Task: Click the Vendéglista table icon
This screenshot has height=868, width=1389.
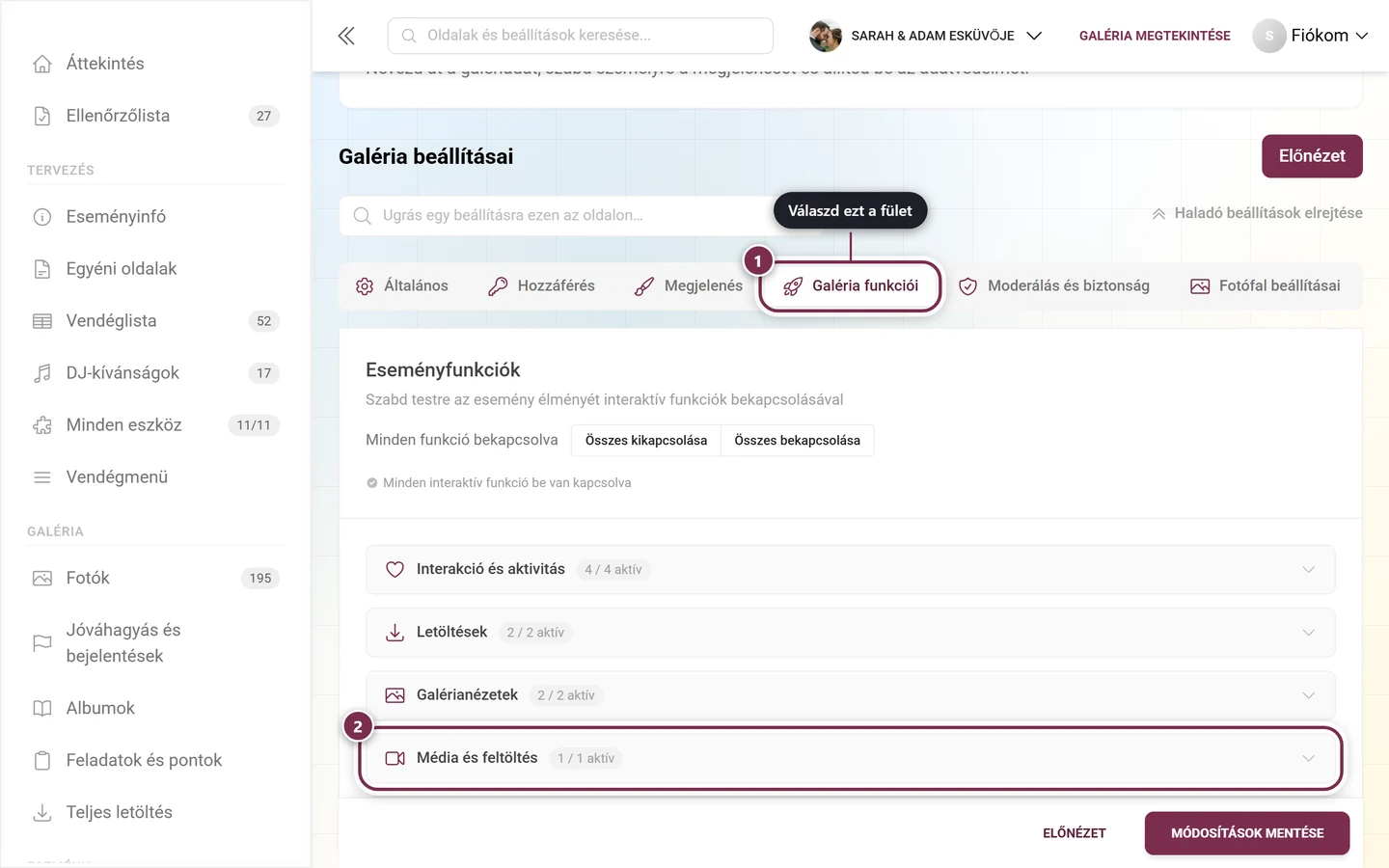Action: pos(42,321)
